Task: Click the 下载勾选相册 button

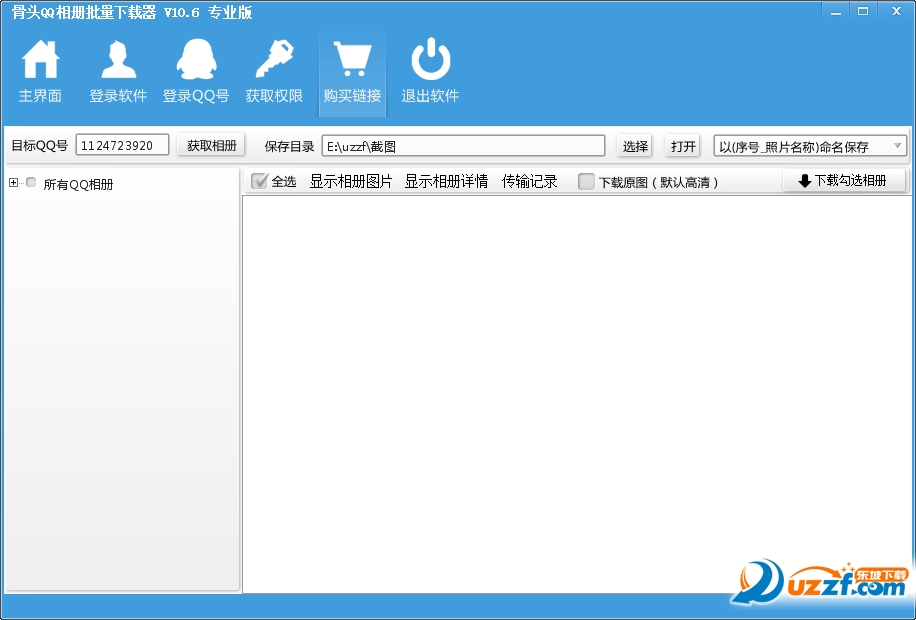Action: click(844, 181)
